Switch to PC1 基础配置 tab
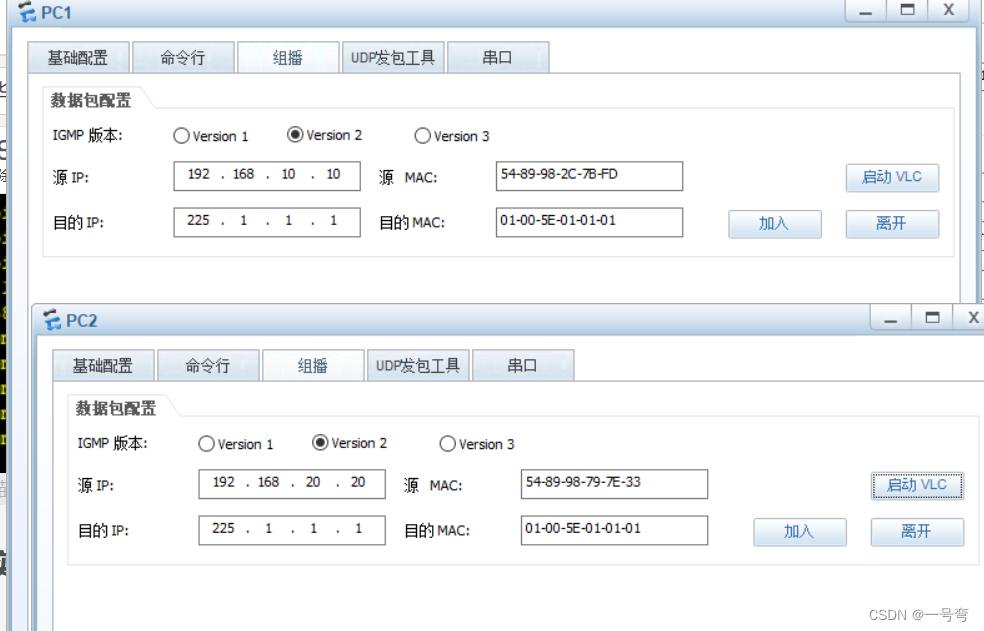984x631 pixels. 80,57
